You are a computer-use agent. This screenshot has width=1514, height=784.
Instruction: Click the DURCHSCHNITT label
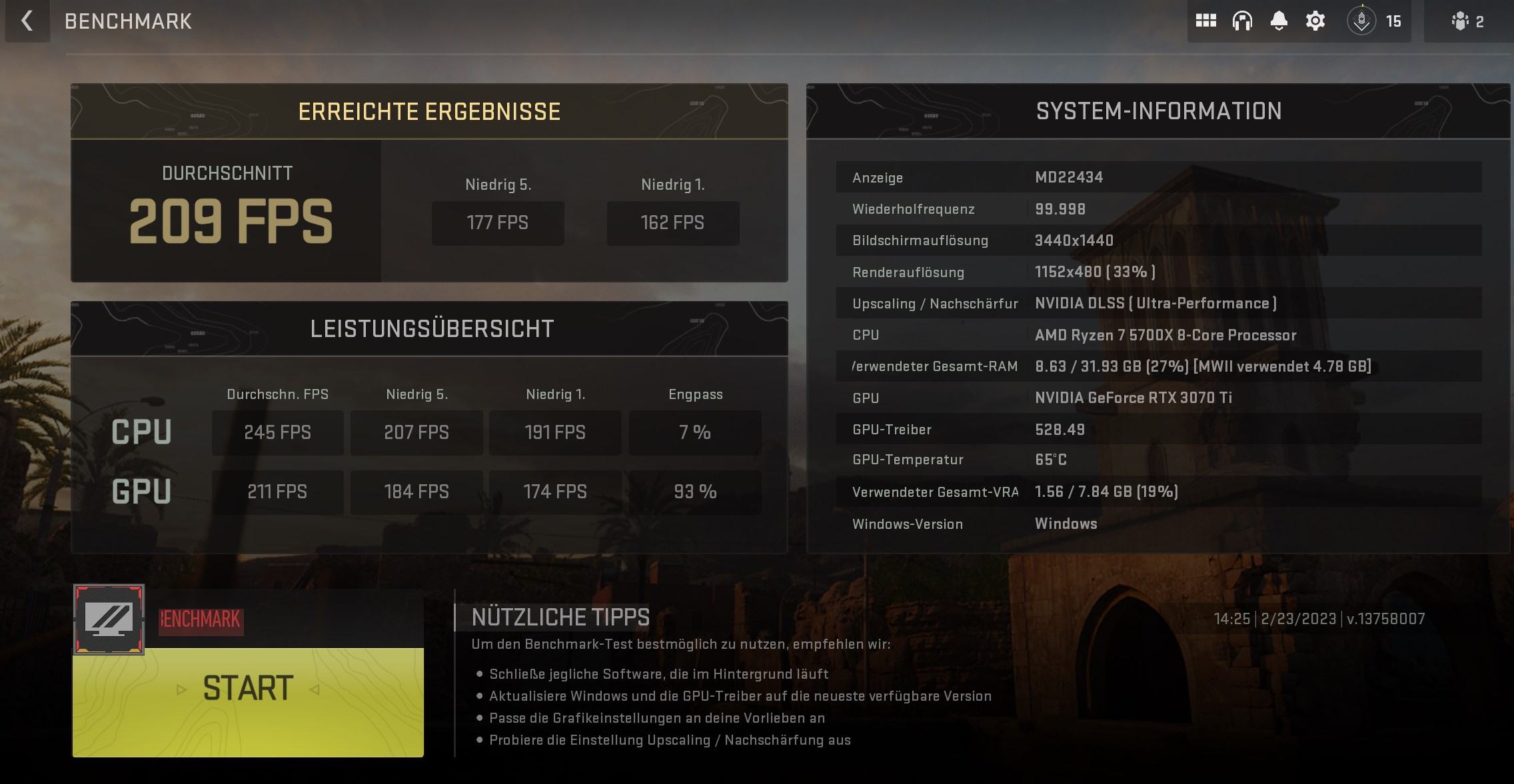pos(227,174)
